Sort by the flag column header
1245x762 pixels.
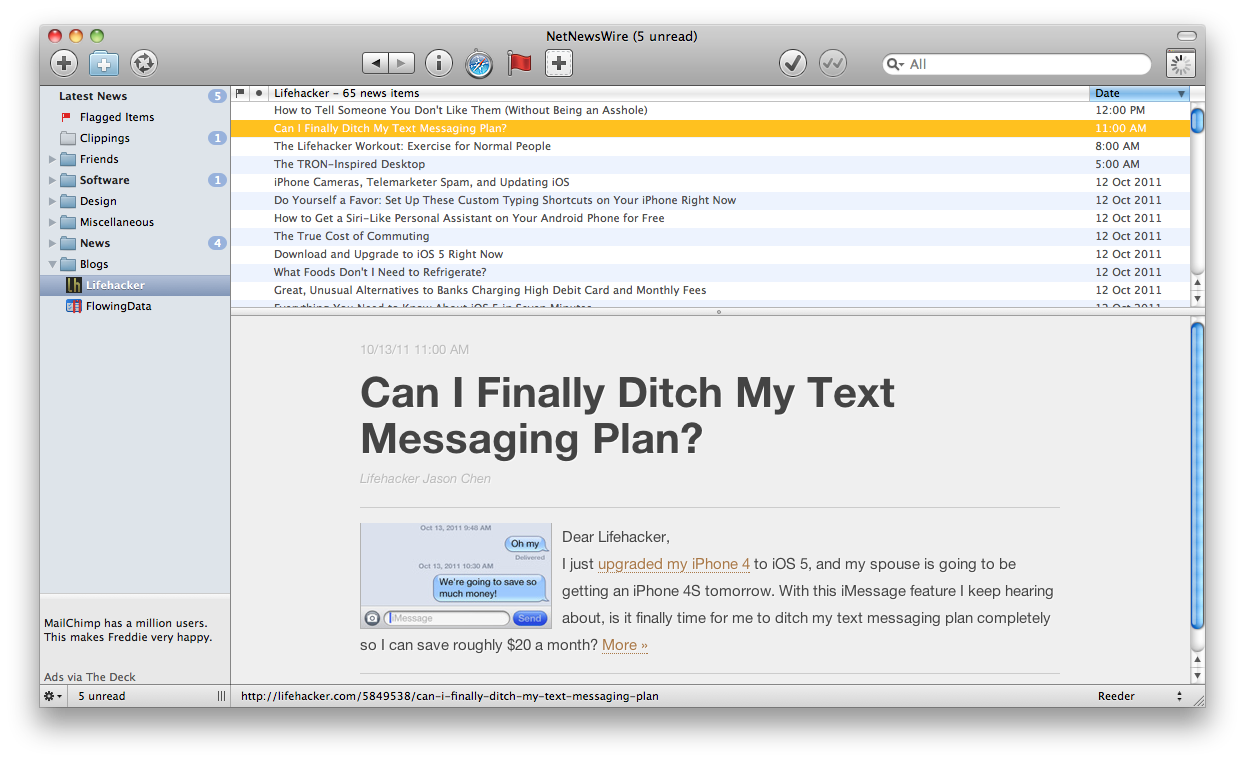tap(240, 93)
